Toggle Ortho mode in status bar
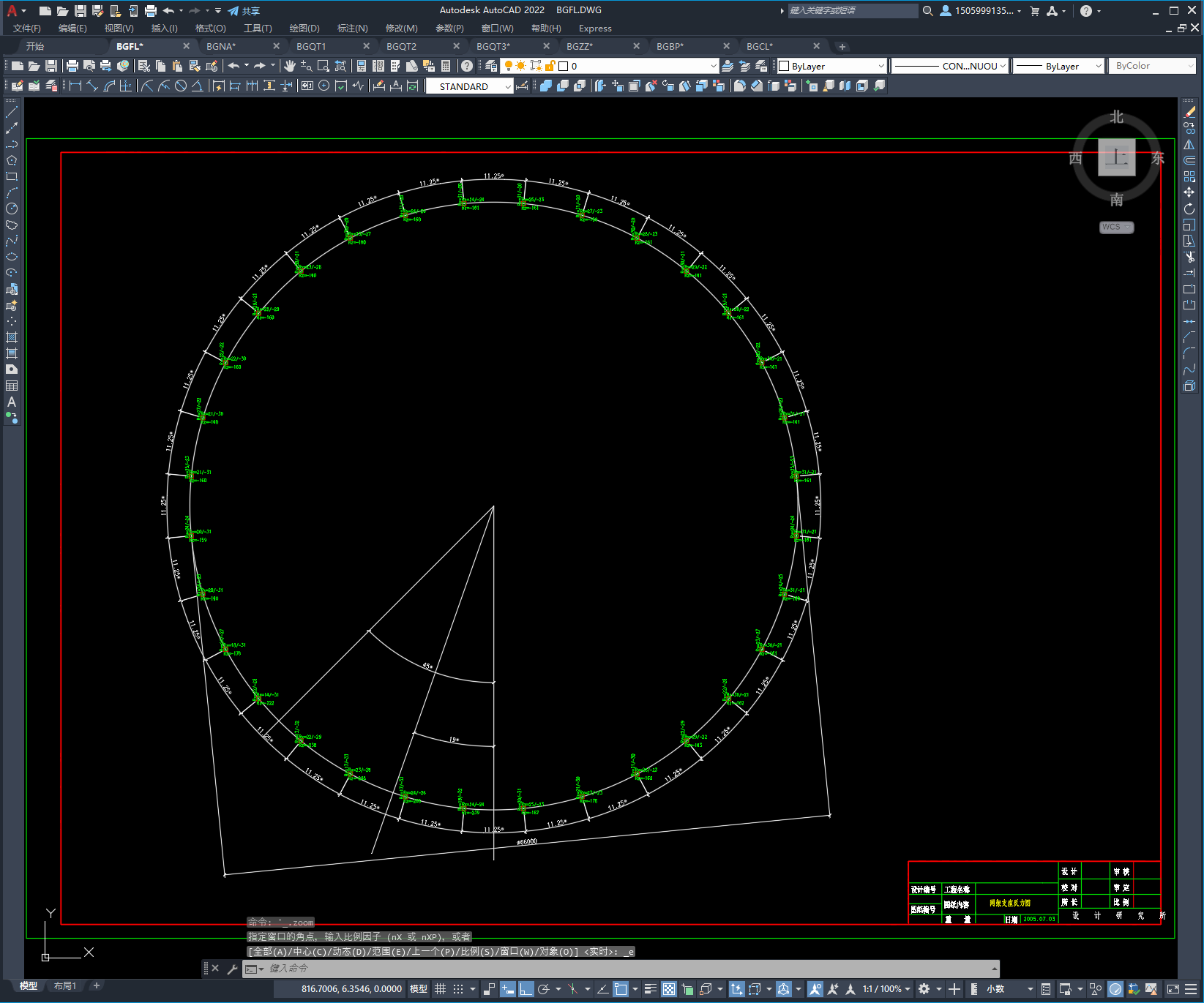The height and width of the screenshot is (1003, 1204). click(526, 989)
